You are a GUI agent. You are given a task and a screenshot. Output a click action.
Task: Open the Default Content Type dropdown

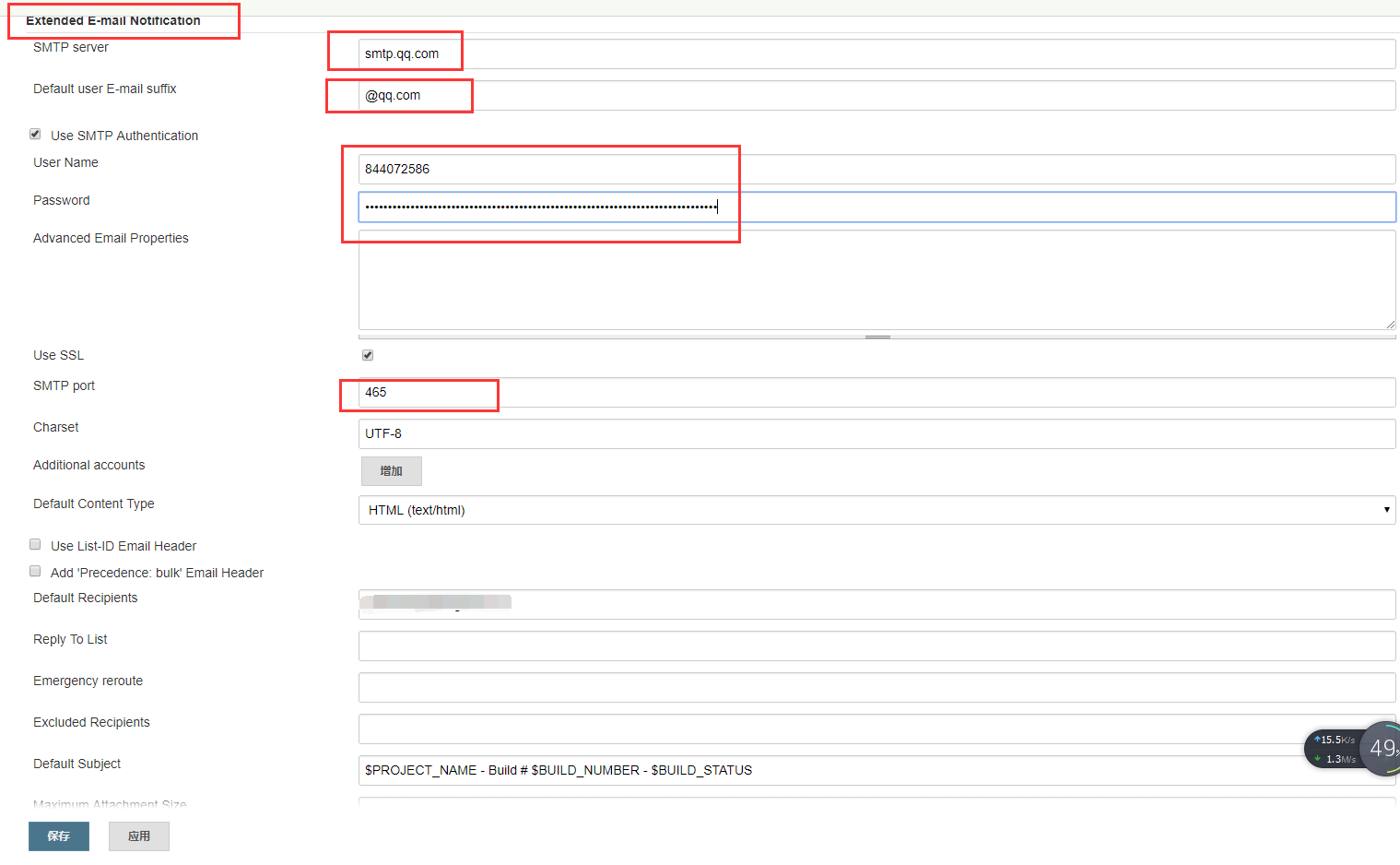[876, 510]
